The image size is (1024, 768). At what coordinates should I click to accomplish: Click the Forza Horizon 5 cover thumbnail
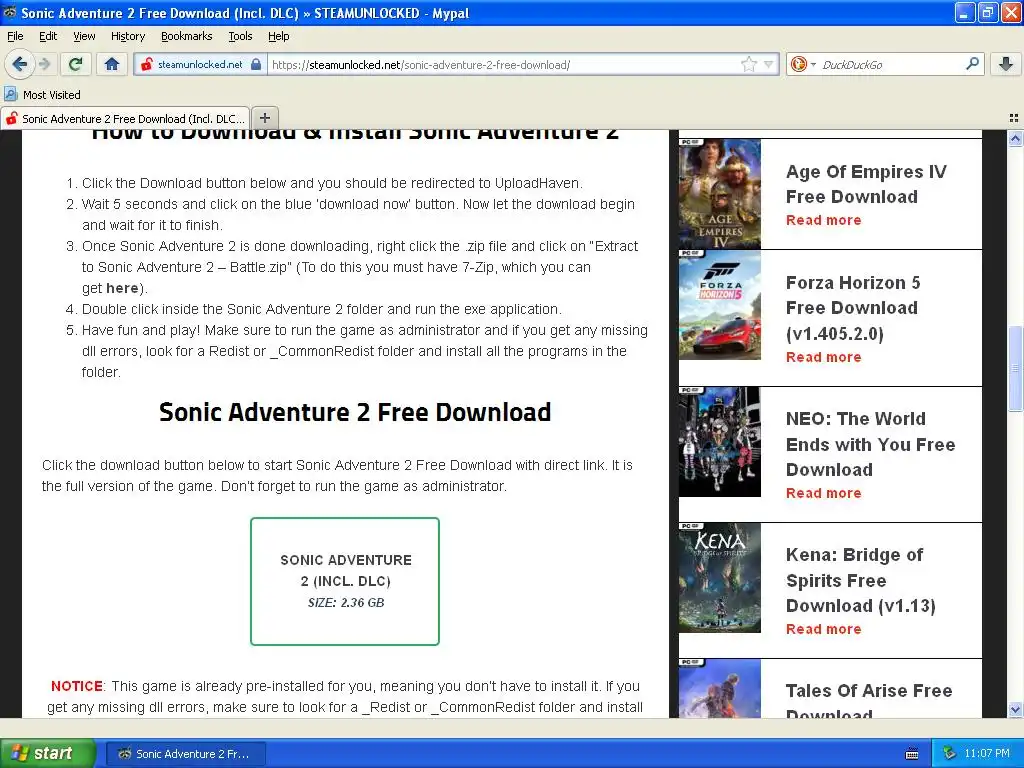click(720, 305)
